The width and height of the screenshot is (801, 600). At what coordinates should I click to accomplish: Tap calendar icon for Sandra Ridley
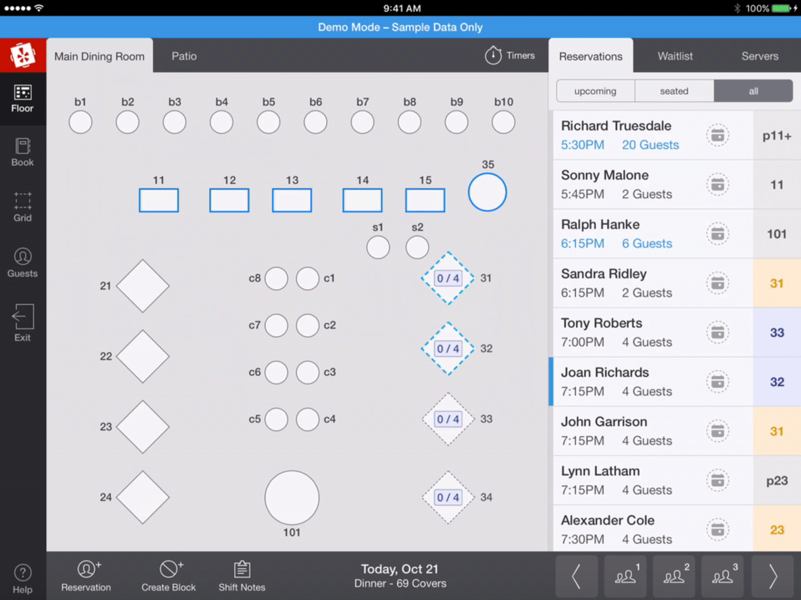718,283
